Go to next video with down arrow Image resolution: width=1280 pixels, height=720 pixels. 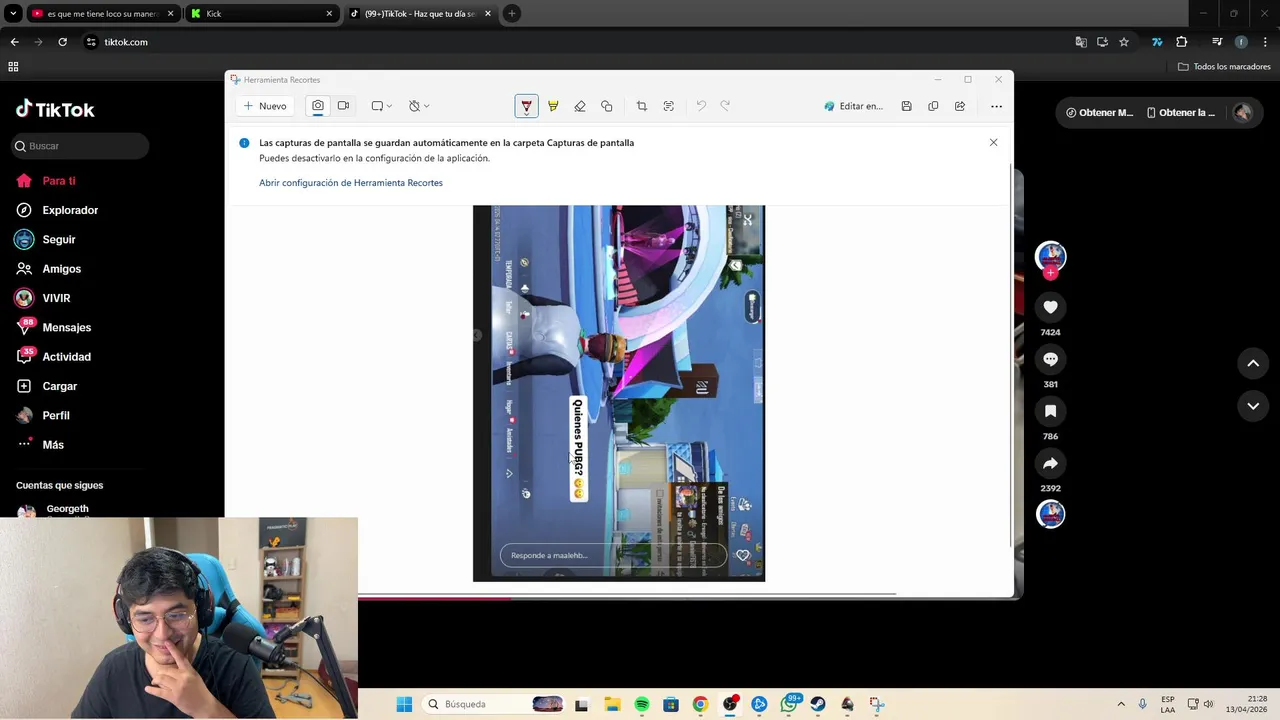[1253, 406]
